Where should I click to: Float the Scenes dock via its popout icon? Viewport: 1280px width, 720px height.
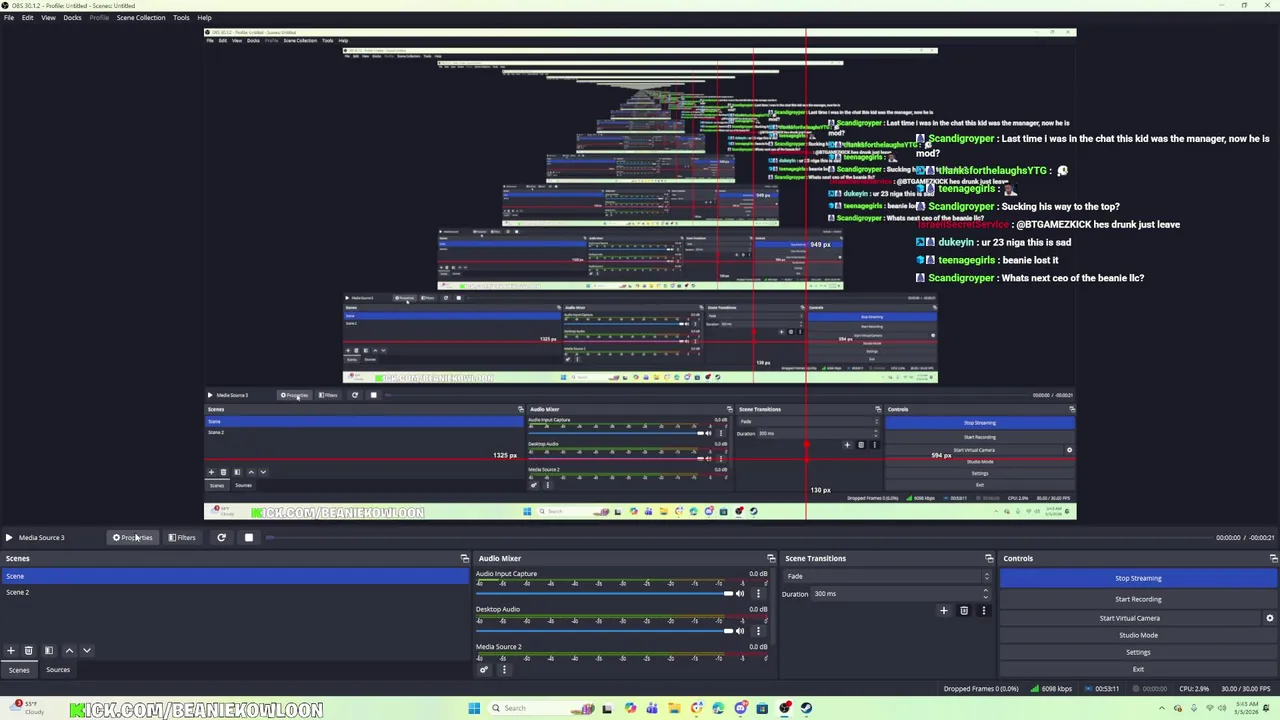point(464,559)
